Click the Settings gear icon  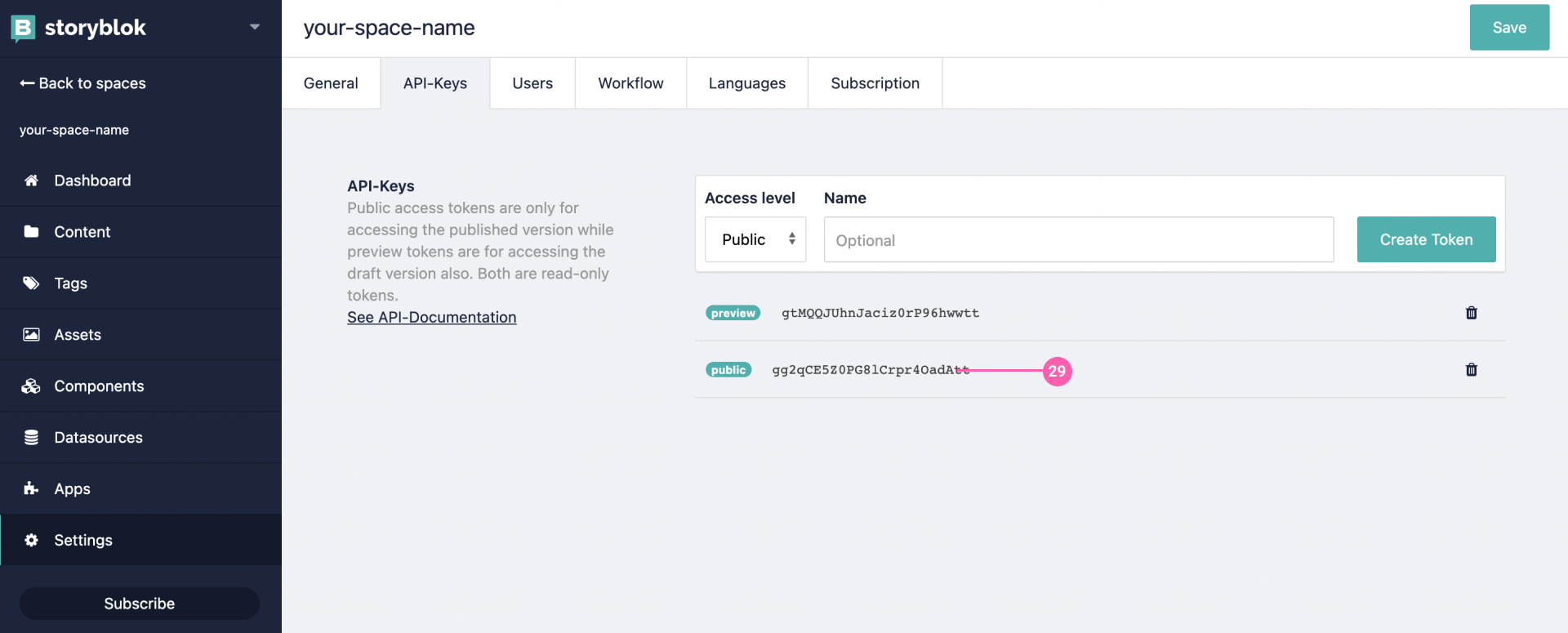click(31, 540)
